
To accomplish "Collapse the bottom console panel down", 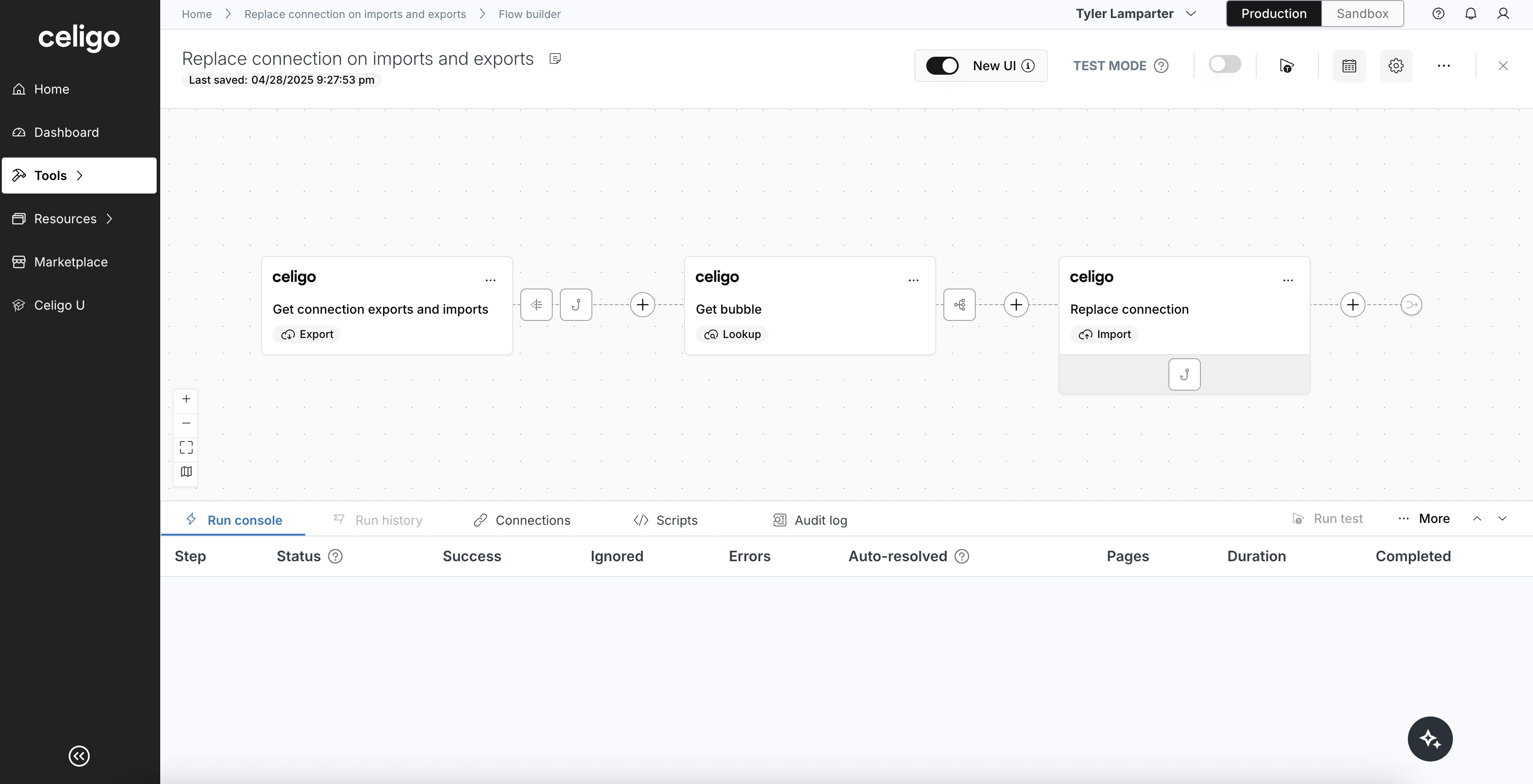I will [x=1502, y=518].
